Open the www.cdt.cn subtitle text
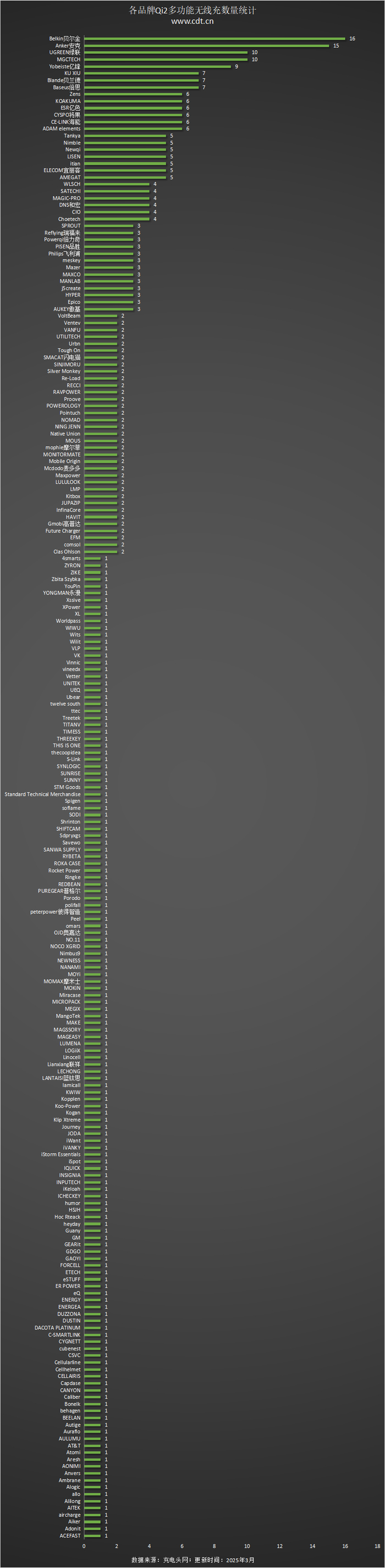The image size is (385, 1568). coord(193,21)
